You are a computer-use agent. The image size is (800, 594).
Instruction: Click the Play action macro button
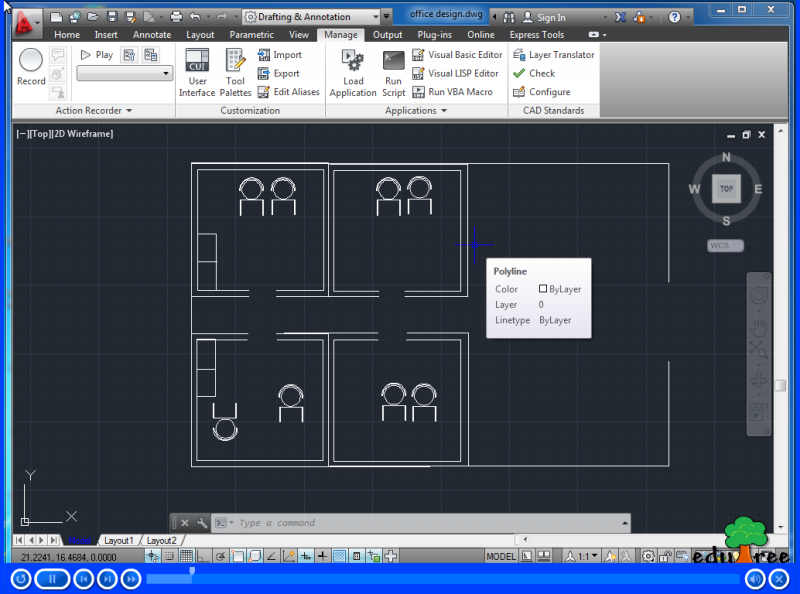pyautogui.click(x=97, y=55)
